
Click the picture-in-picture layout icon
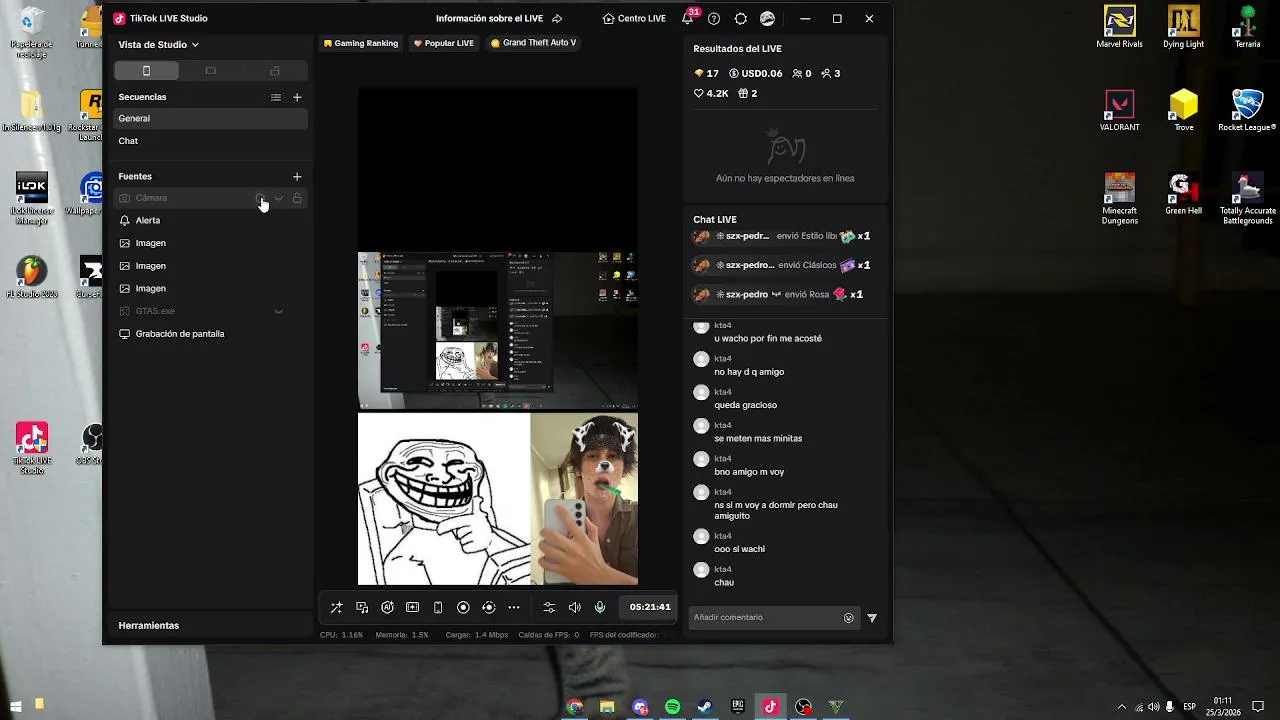(x=412, y=607)
